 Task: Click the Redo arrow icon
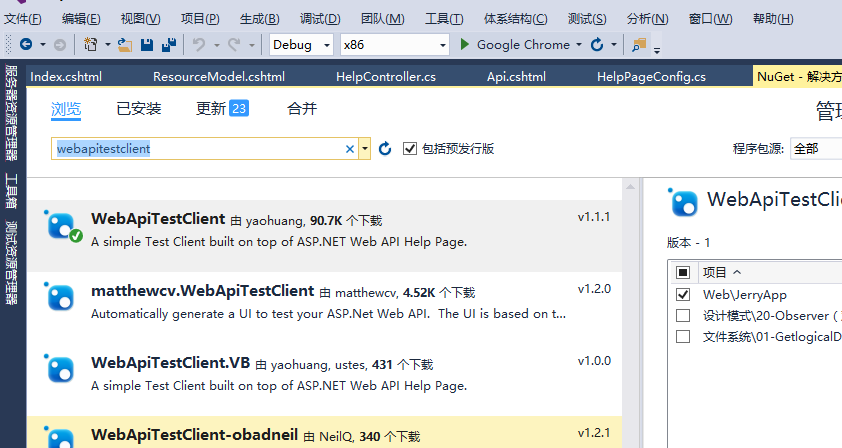coord(234,45)
